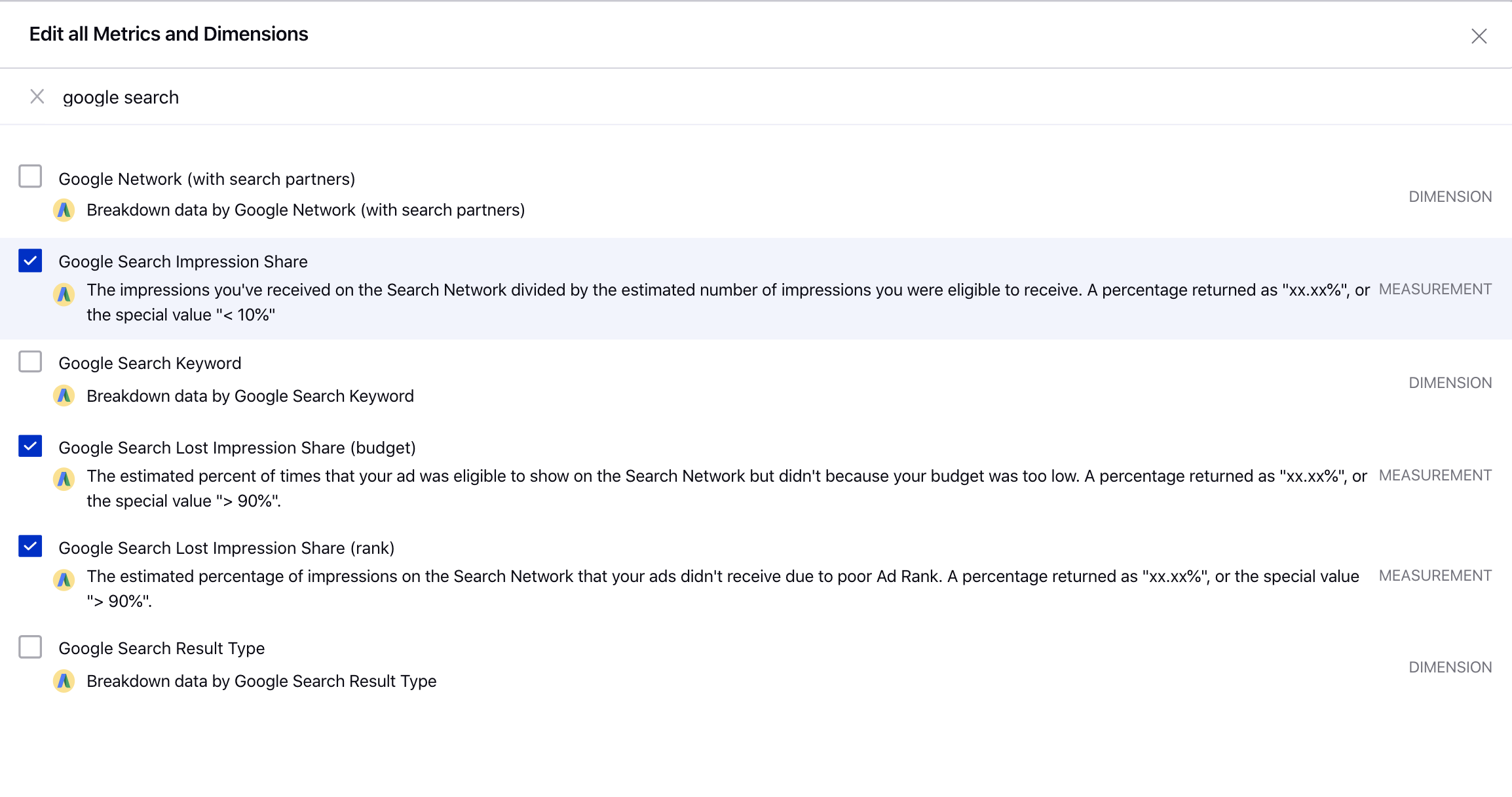This screenshot has height=797, width=1512.
Task: Click Google Ads icon in Lost Impression Share (budget) row
Action: 64,480
